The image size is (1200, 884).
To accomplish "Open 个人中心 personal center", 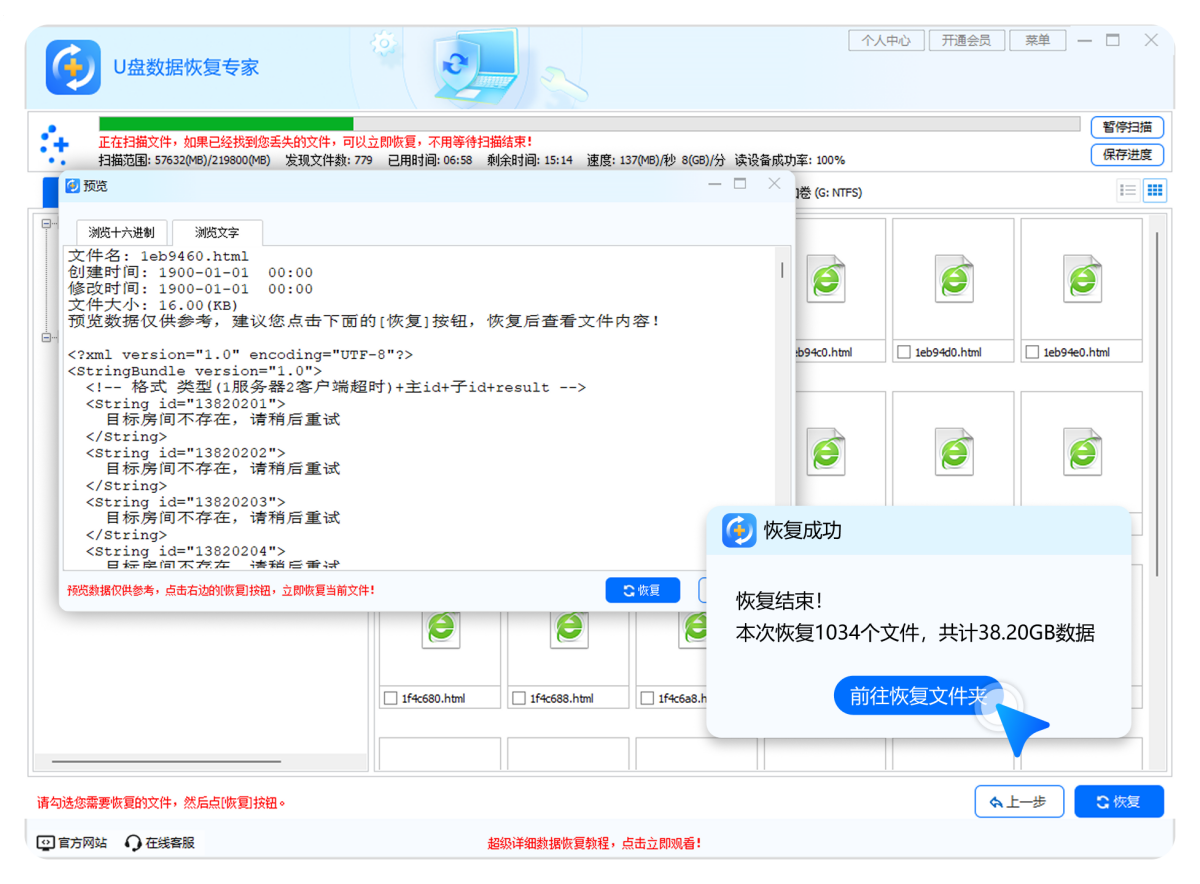I will point(886,40).
